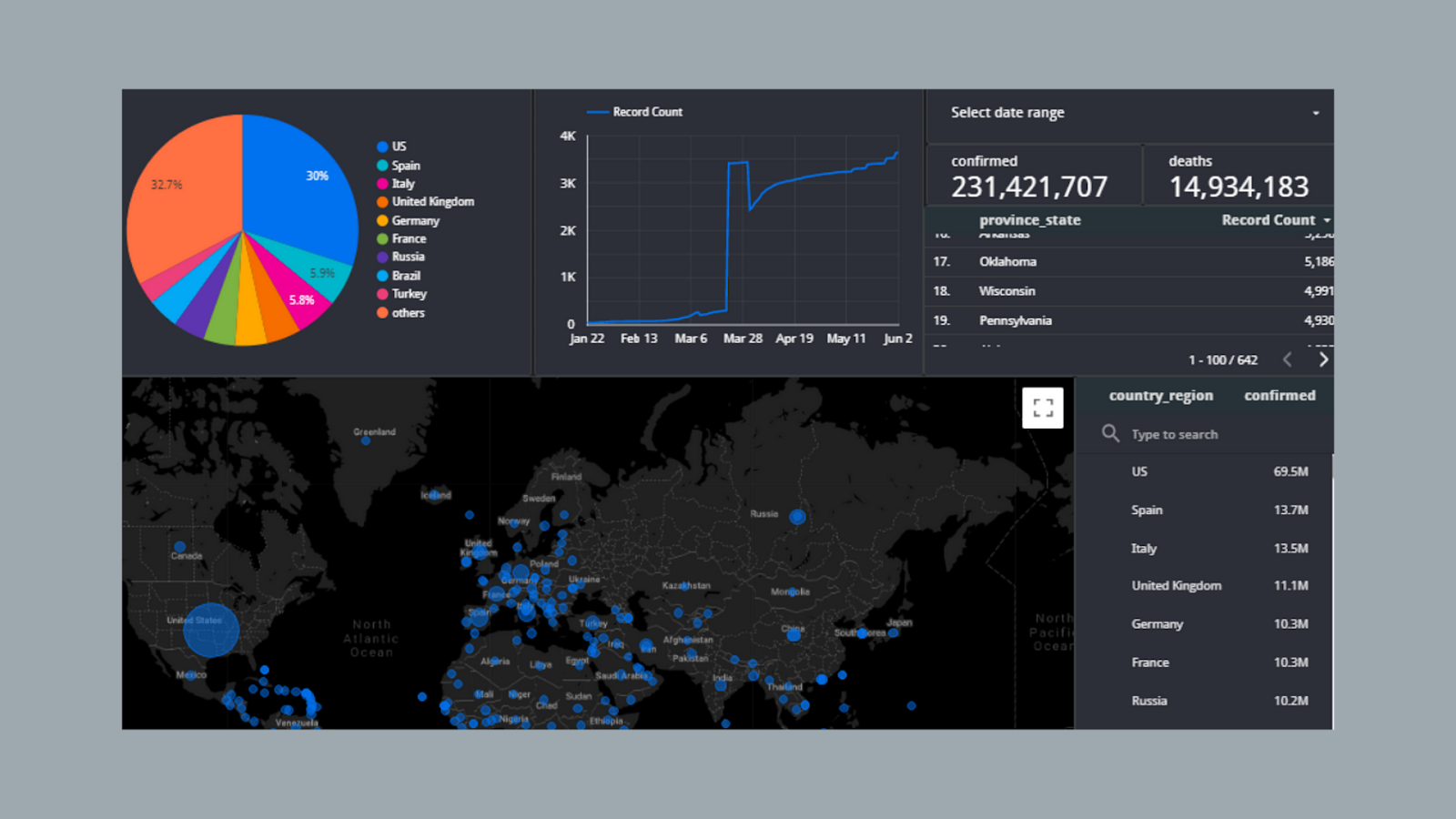This screenshot has width=1456, height=819.
Task: Select the Italy legend color dot
Action: pos(382,184)
